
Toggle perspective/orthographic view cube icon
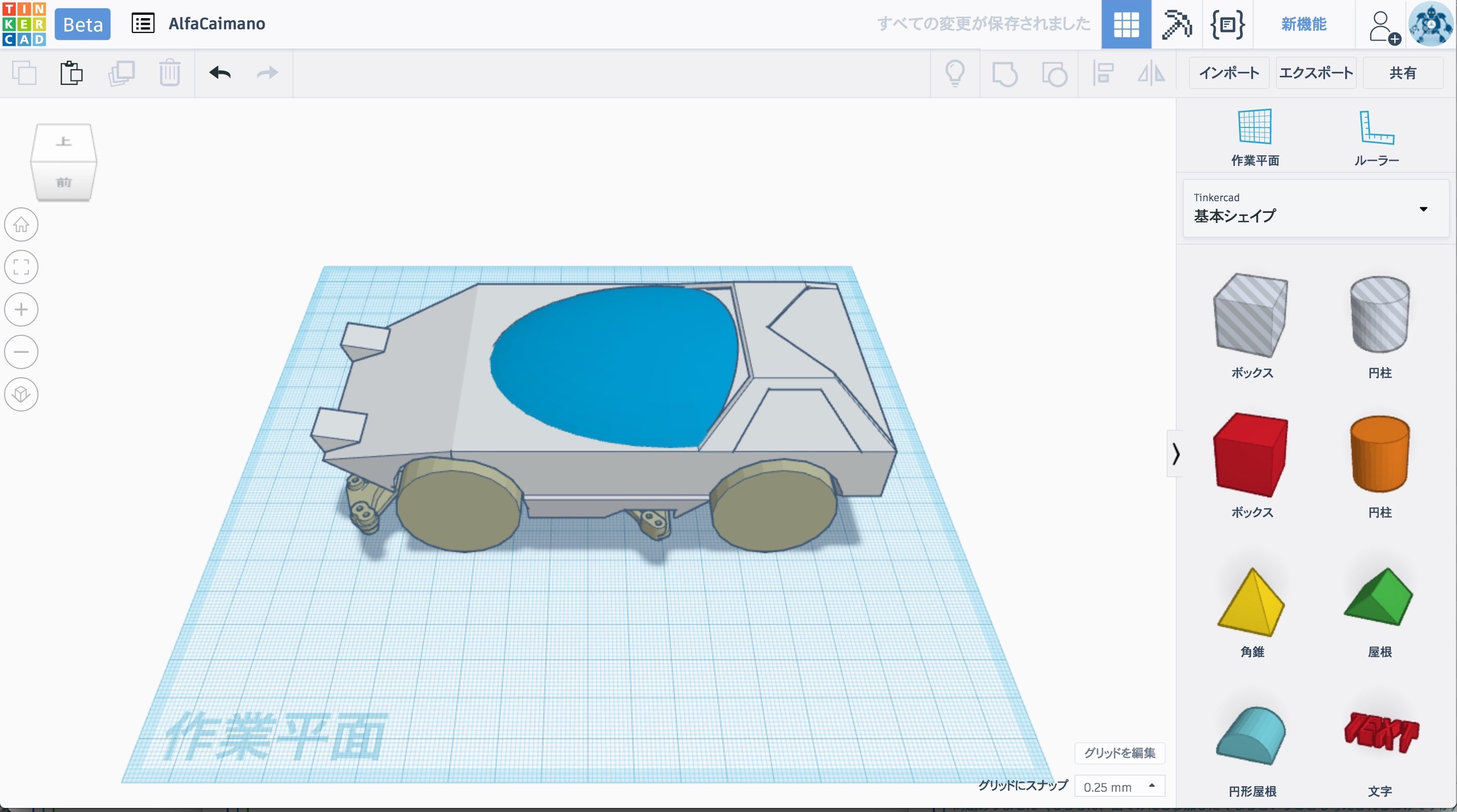[x=21, y=394]
